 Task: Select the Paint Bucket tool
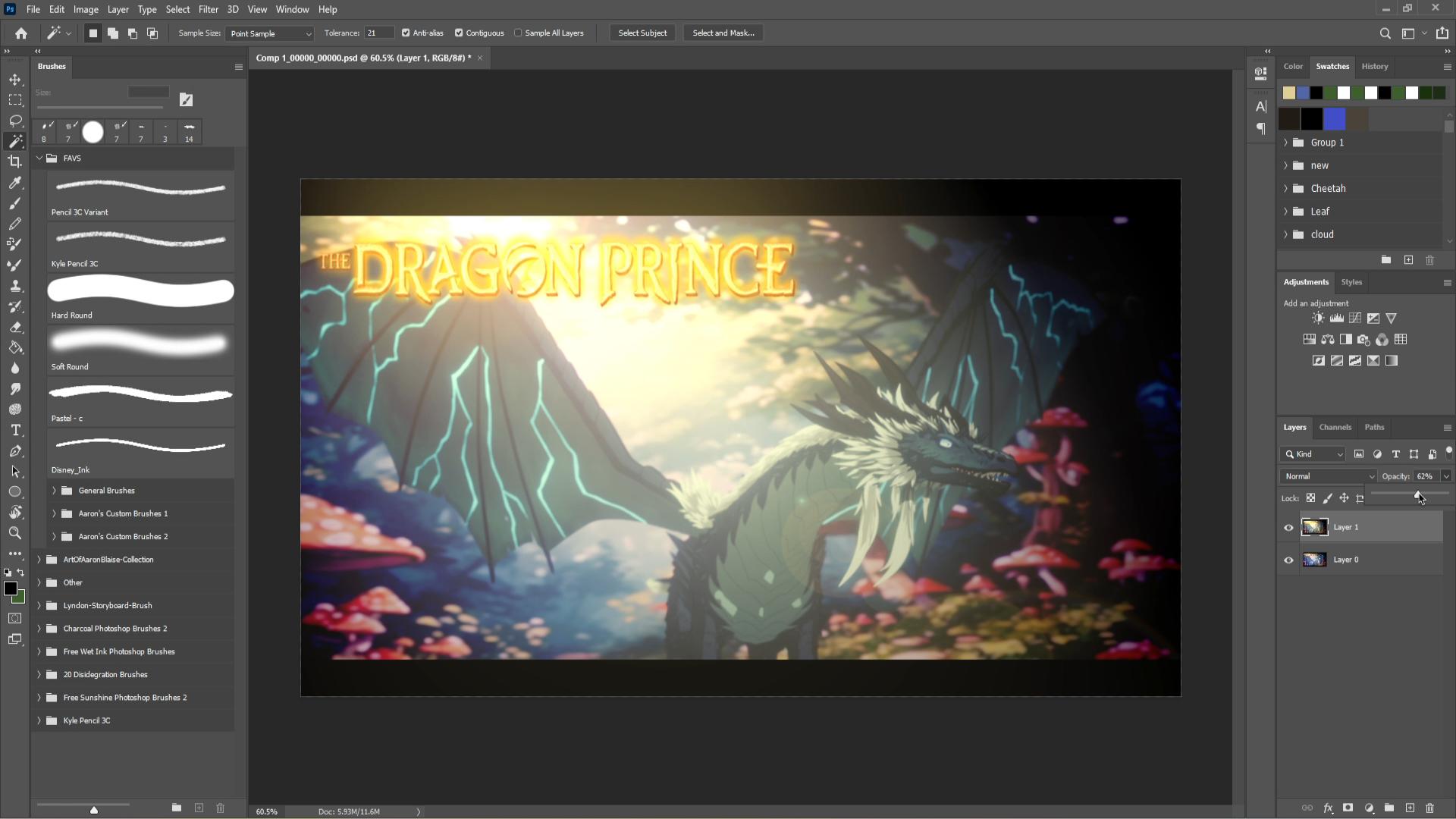15,348
